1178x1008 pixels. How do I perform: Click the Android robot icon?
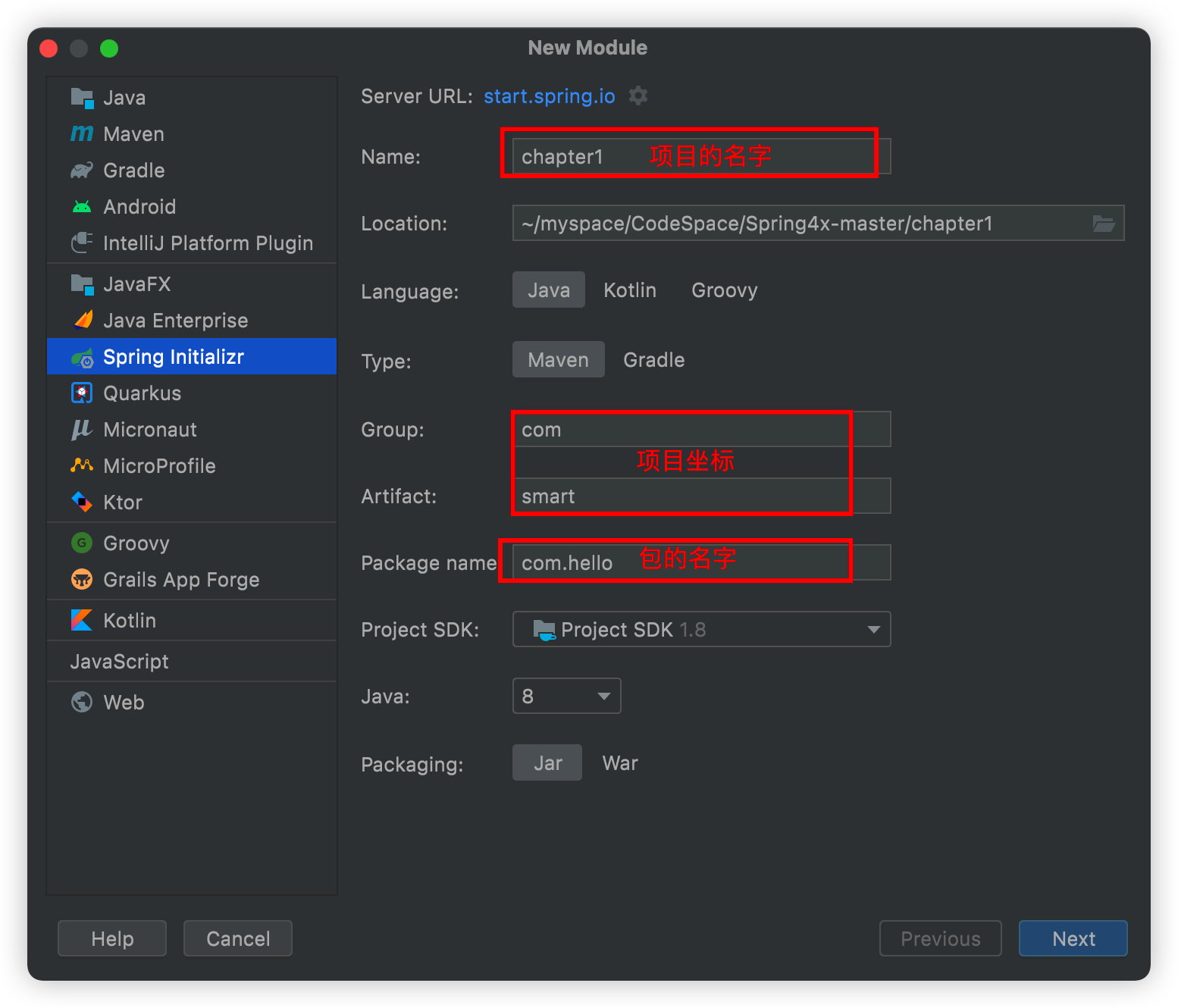[82, 207]
